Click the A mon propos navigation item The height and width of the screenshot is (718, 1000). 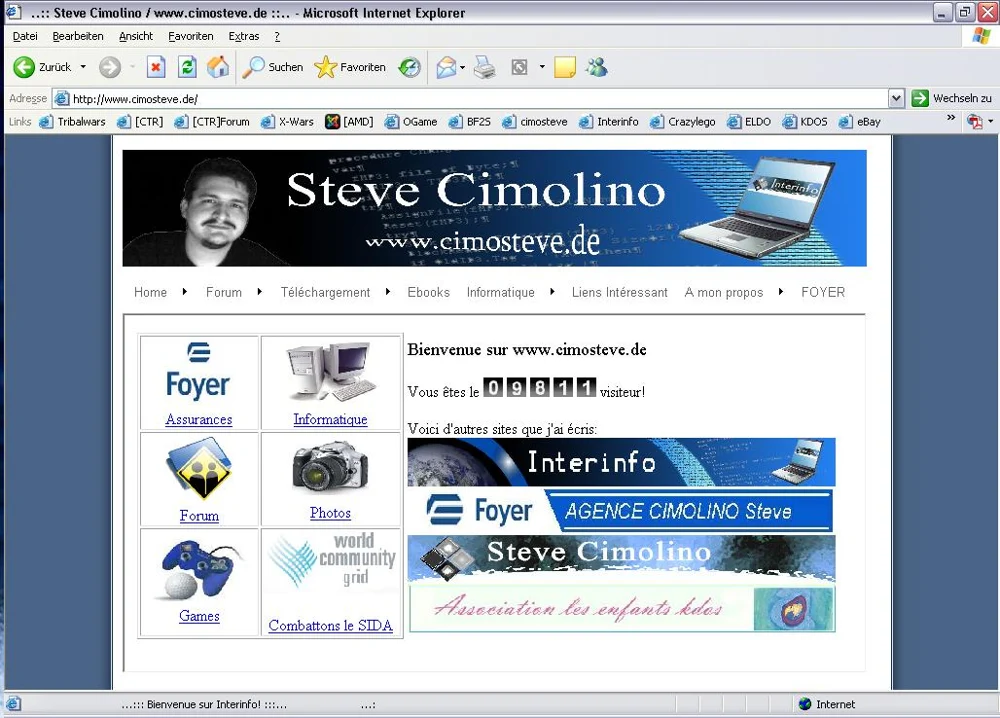[724, 292]
